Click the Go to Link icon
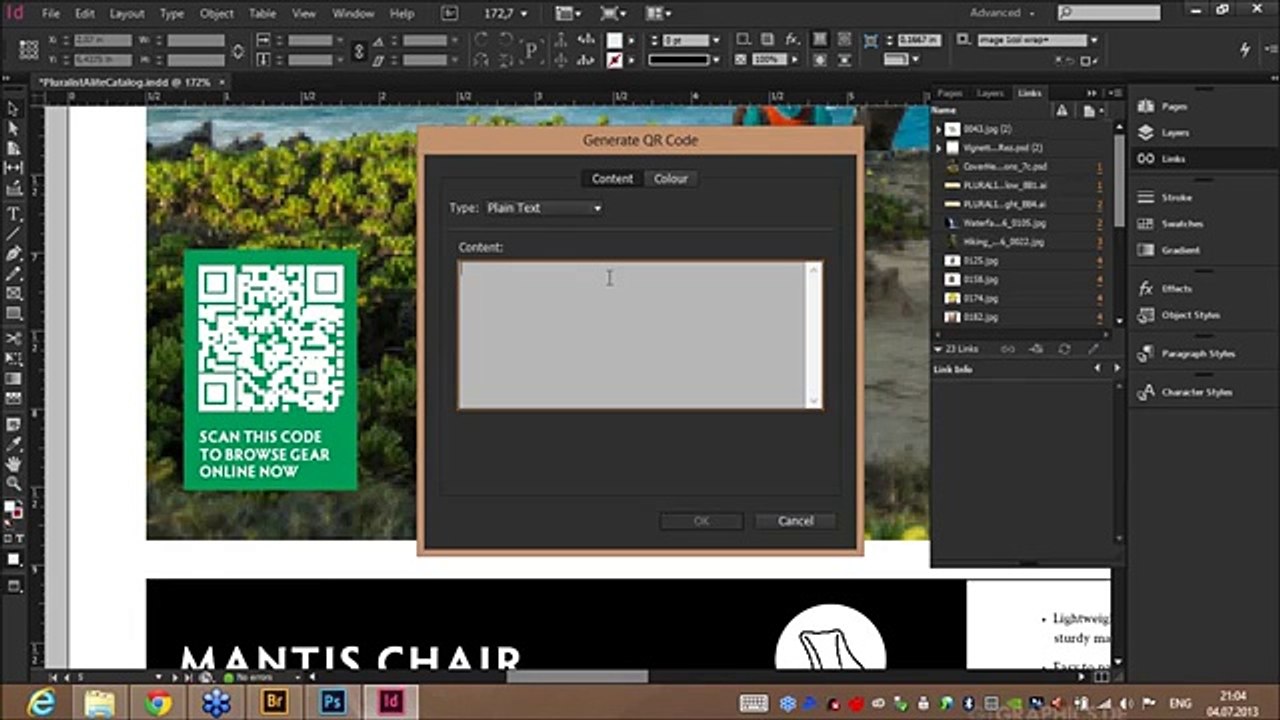 pyautogui.click(x=1036, y=349)
